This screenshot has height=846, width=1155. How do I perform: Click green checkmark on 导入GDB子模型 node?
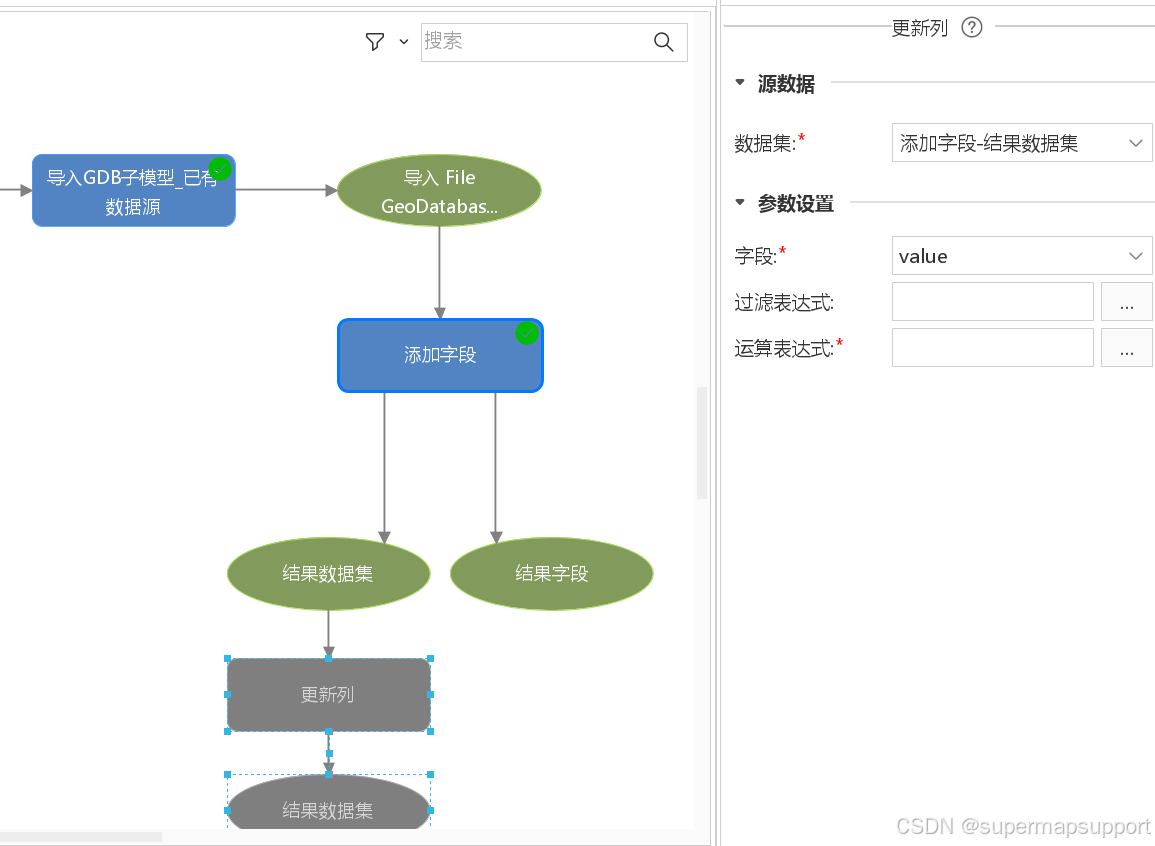coord(220,169)
